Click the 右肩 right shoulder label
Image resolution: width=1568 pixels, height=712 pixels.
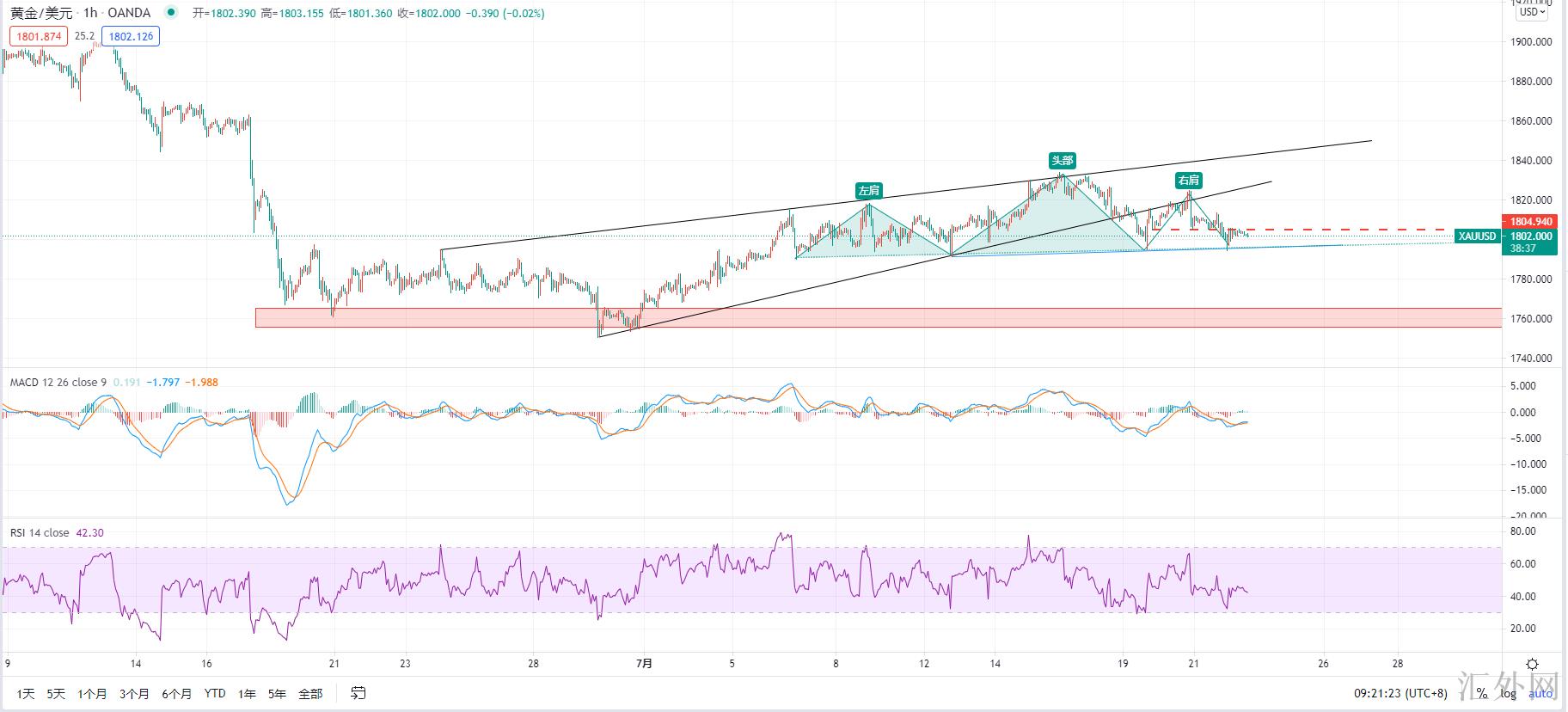(1188, 180)
